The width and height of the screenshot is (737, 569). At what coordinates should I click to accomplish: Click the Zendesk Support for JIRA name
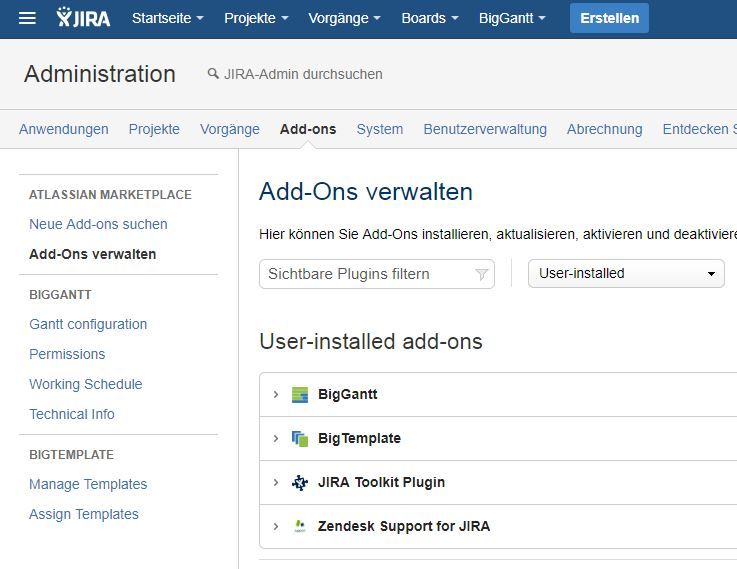click(404, 526)
